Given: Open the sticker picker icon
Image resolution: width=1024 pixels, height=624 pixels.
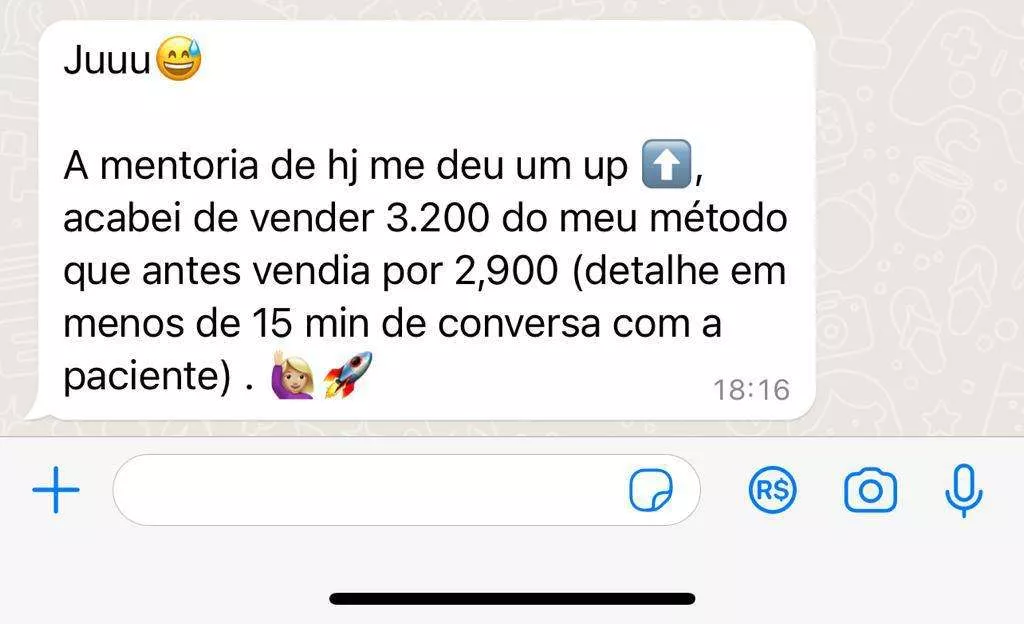Looking at the screenshot, I should (x=650, y=490).
